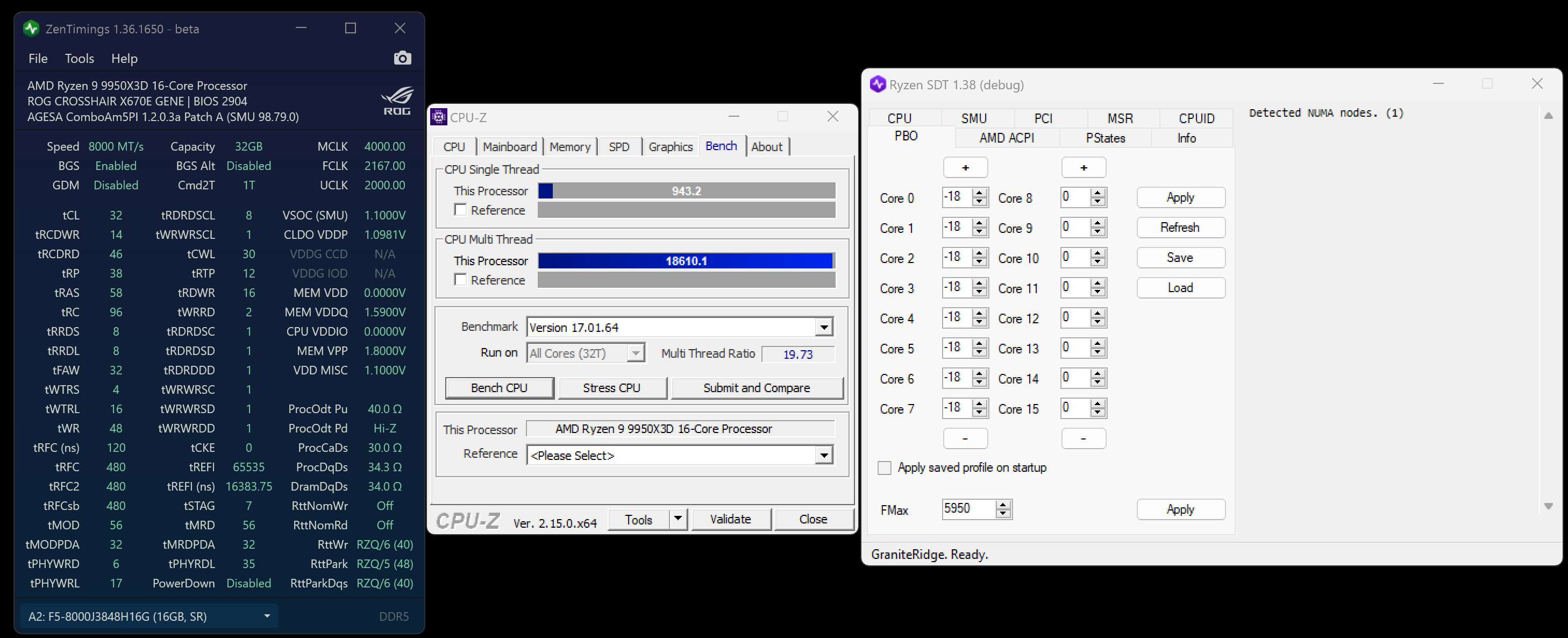This screenshot has width=1568, height=638.
Task: Increase the Core 8 offset value
Action: click(1097, 193)
